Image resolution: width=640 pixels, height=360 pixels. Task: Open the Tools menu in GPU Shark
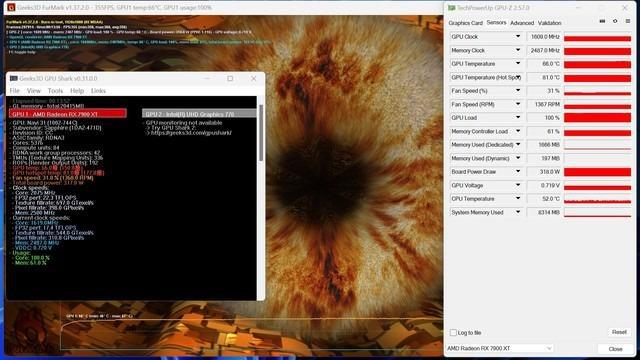[x=55, y=91]
